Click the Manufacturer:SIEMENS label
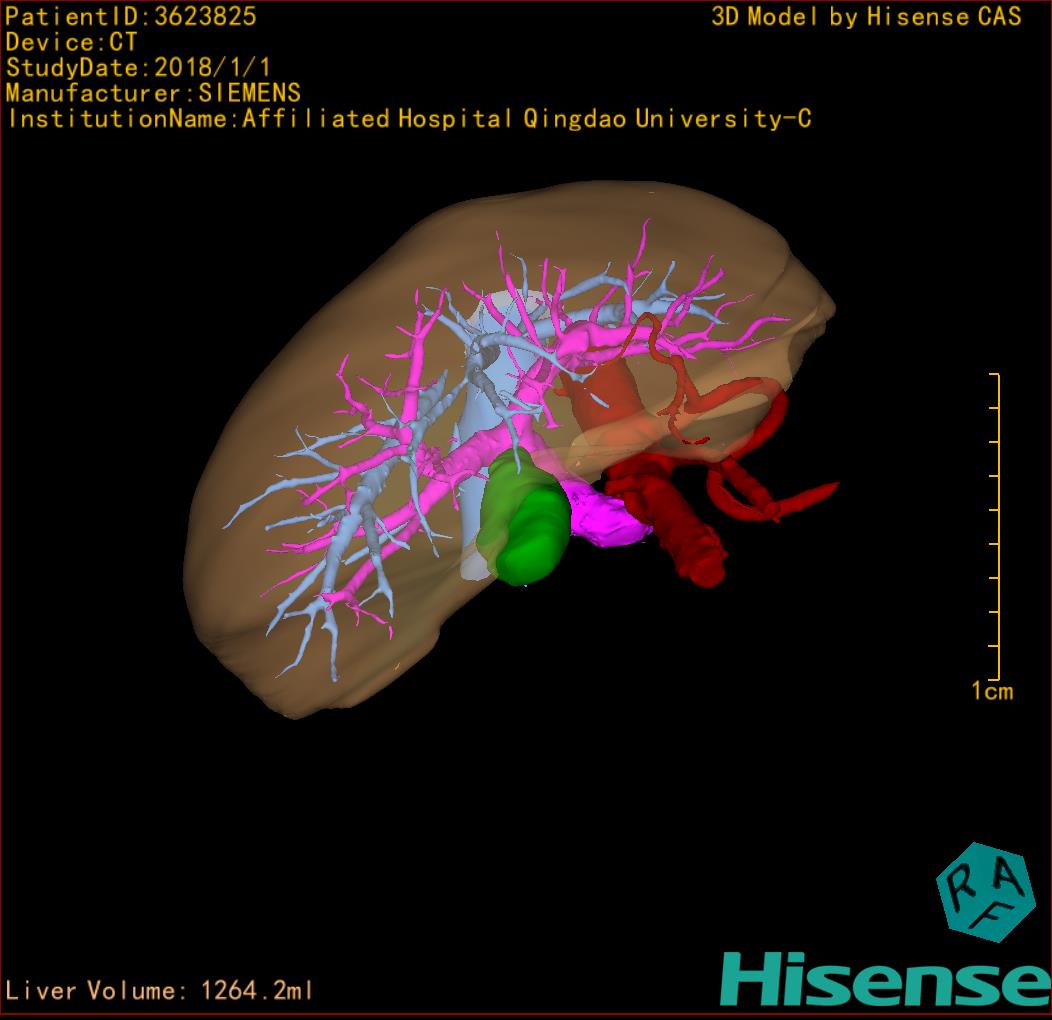 point(153,93)
